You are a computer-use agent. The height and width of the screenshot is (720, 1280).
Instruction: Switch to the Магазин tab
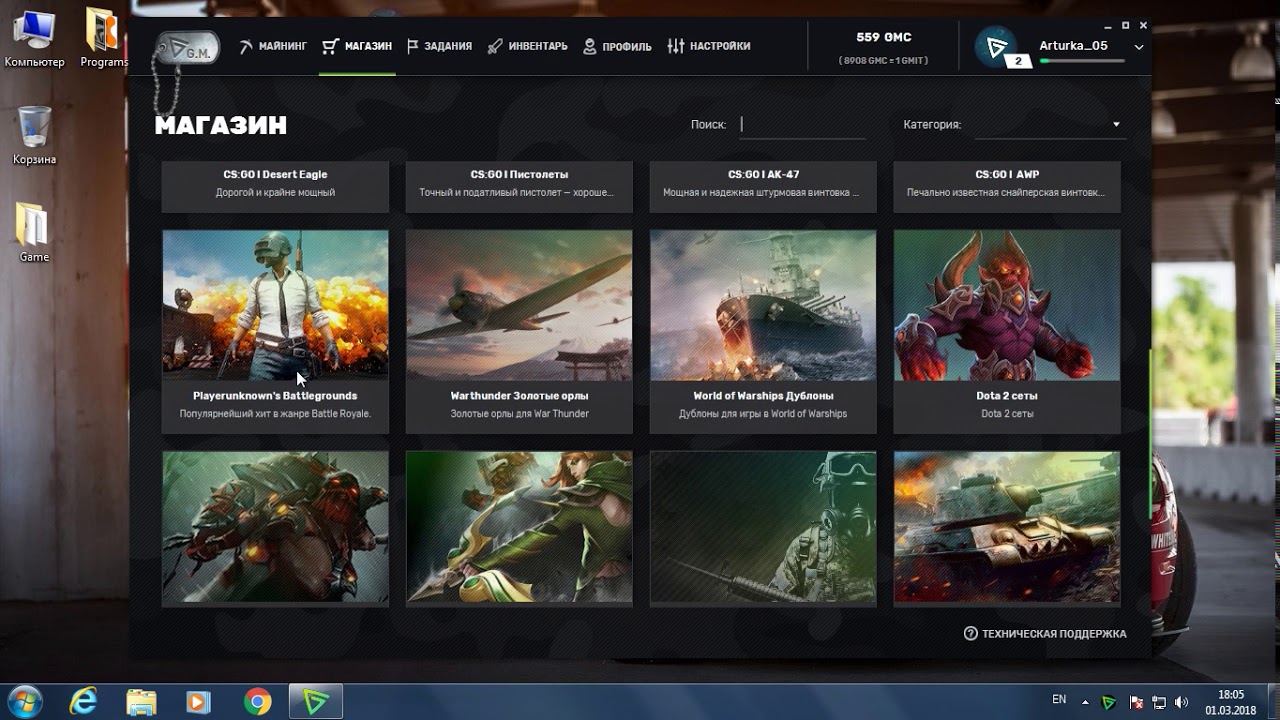coord(357,46)
